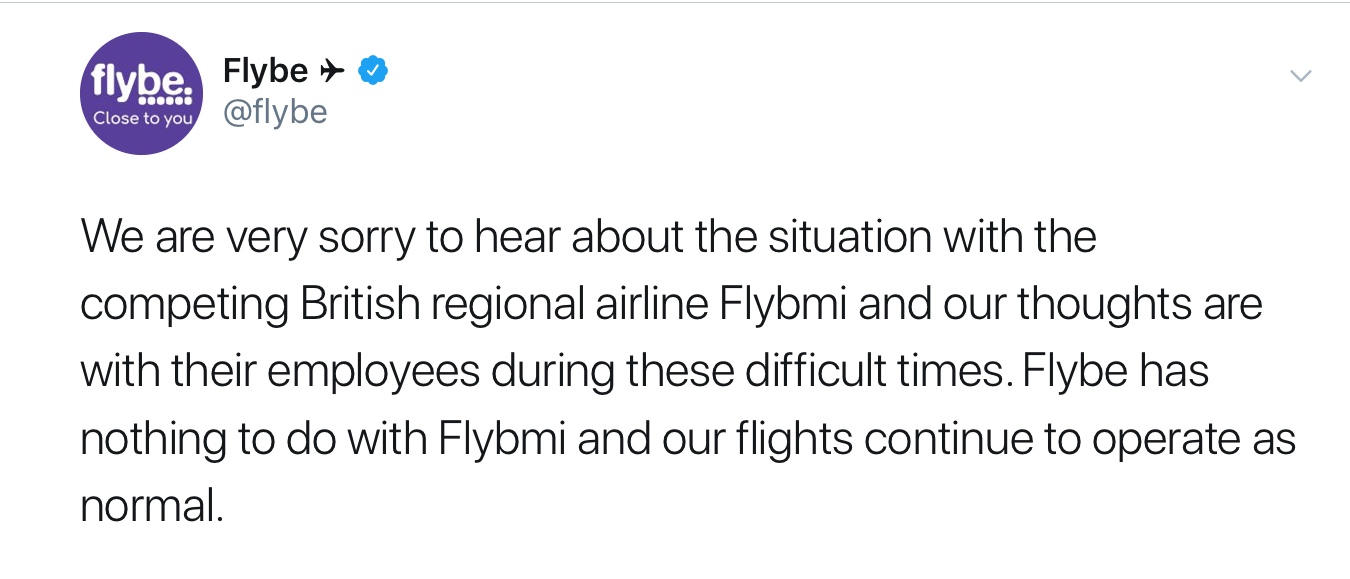Click the dotted pattern under flybe logo

click(163, 101)
